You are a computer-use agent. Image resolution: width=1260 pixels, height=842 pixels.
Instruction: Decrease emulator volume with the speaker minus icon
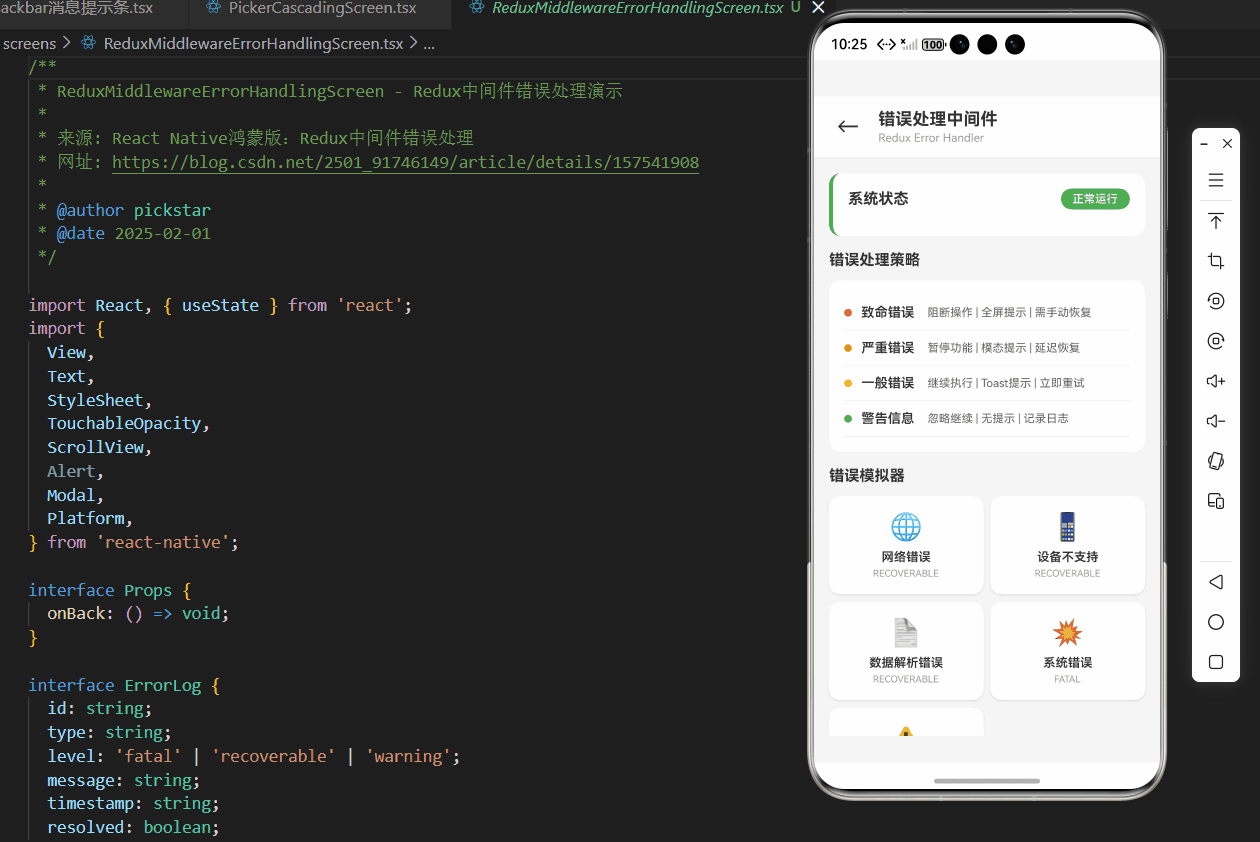(x=1216, y=421)
